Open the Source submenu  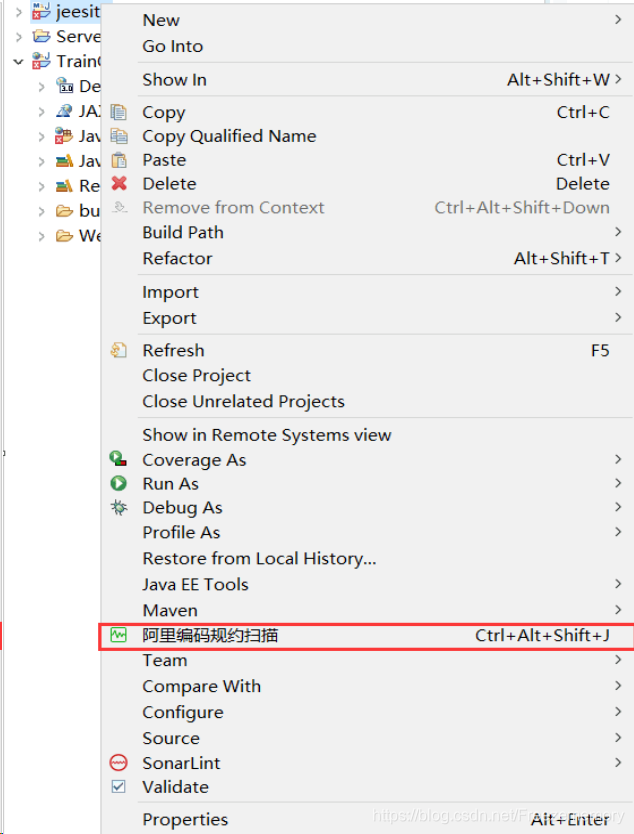click(367, 738)
